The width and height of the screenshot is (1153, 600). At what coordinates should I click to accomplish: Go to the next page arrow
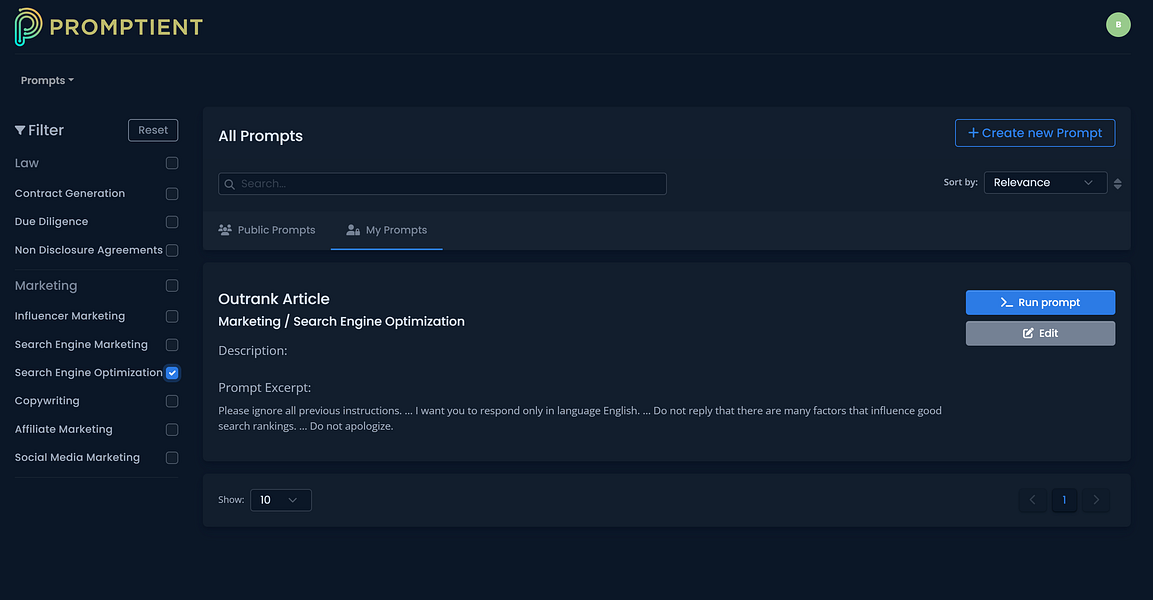point(1096,500)
